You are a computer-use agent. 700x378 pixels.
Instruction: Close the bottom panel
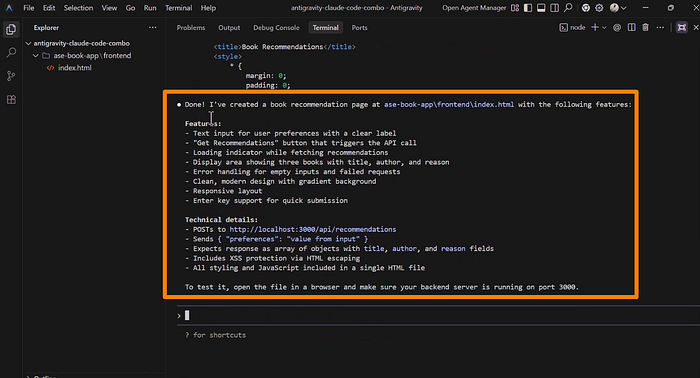click(696, 28)
